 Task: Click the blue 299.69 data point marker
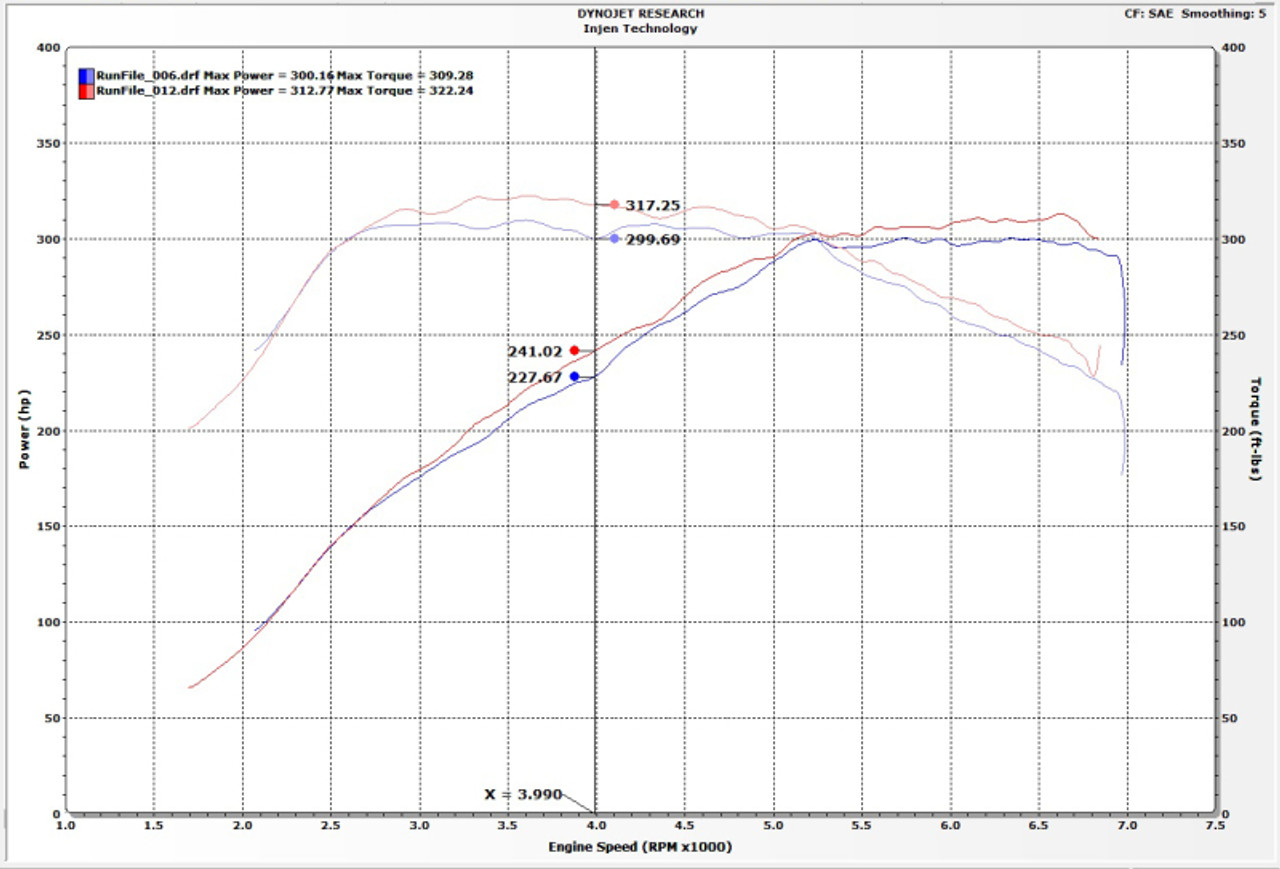click(x=614, y=239)
